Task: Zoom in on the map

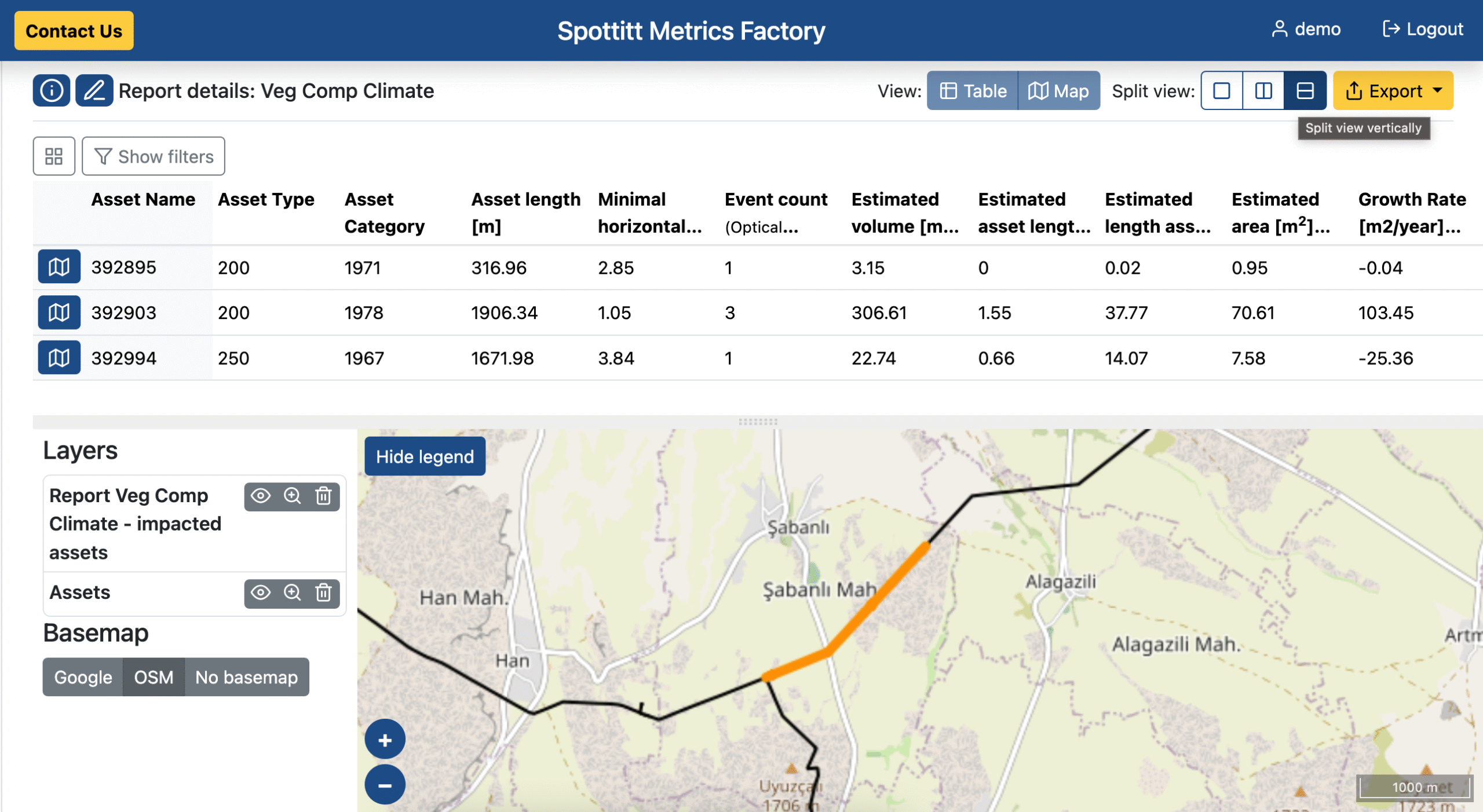Action: (385, 740)
